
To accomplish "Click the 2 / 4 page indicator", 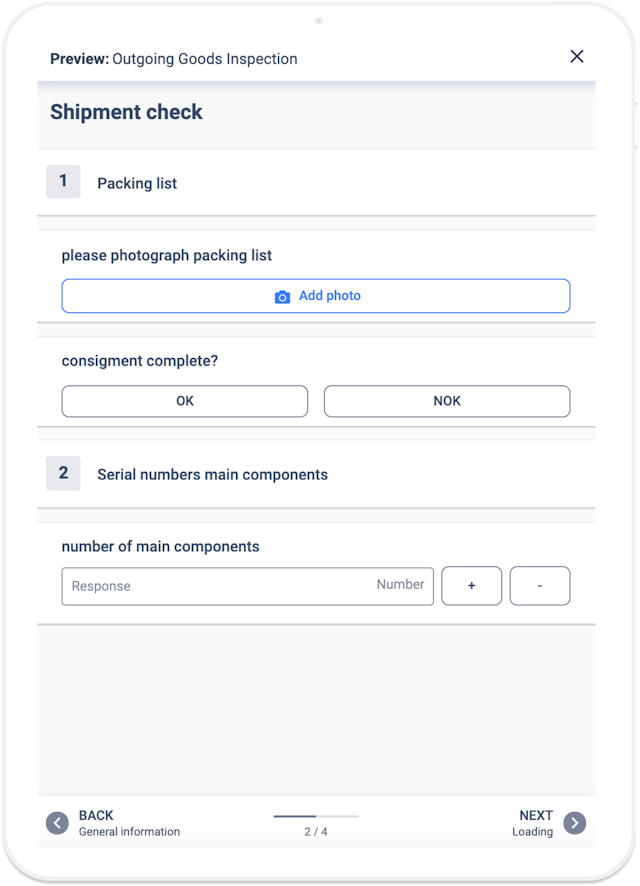I will 316,832.
